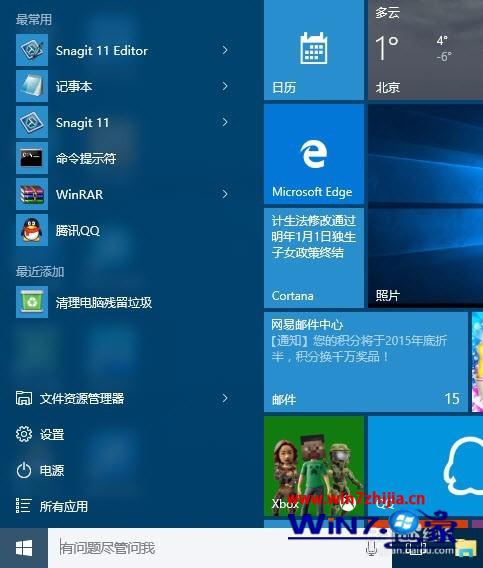Expand Snagit 11 Editor jump list arrow

click(225, 50)
